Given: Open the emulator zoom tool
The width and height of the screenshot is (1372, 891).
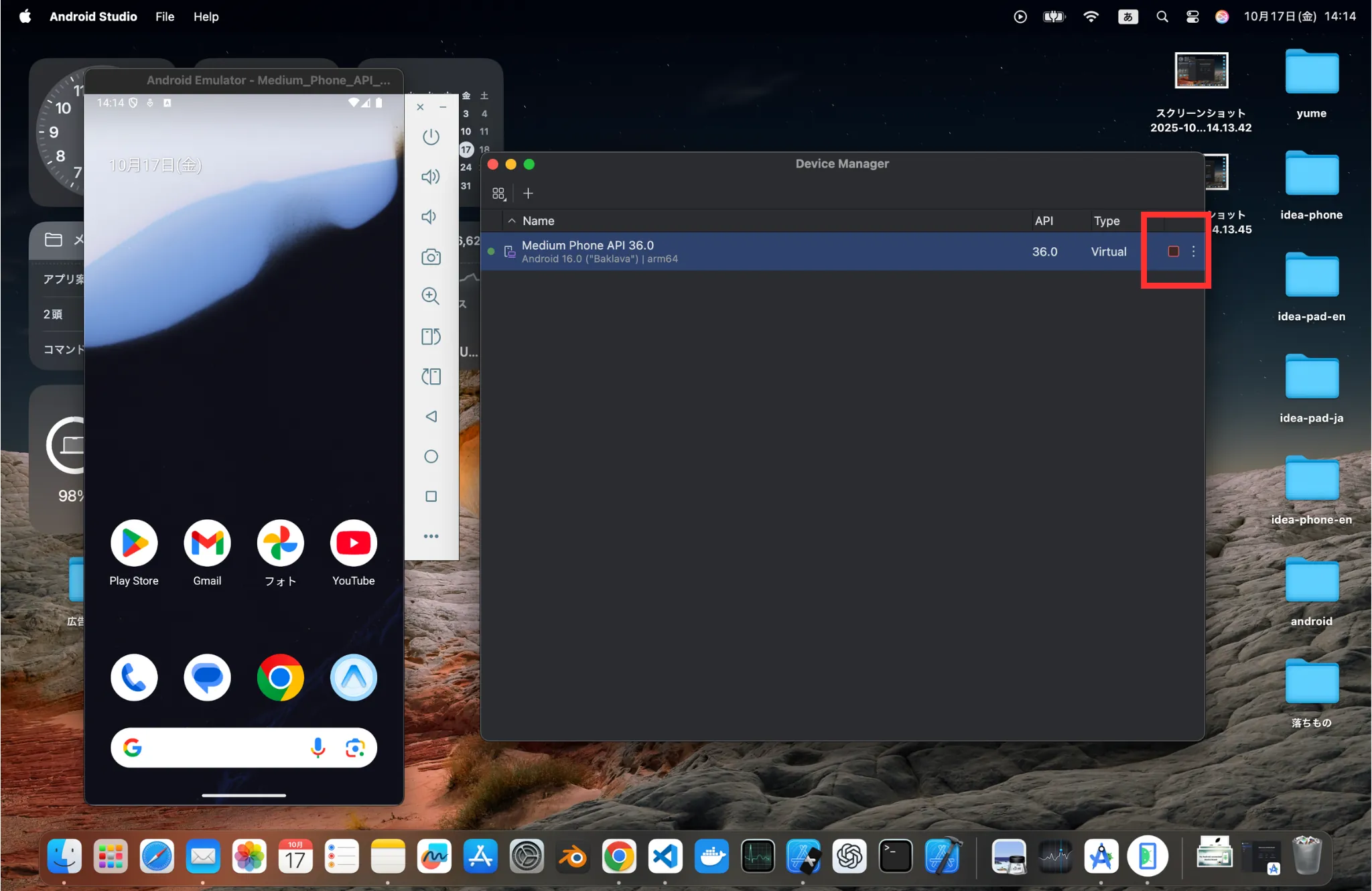Looking at the screenshot, I should 431,296.
